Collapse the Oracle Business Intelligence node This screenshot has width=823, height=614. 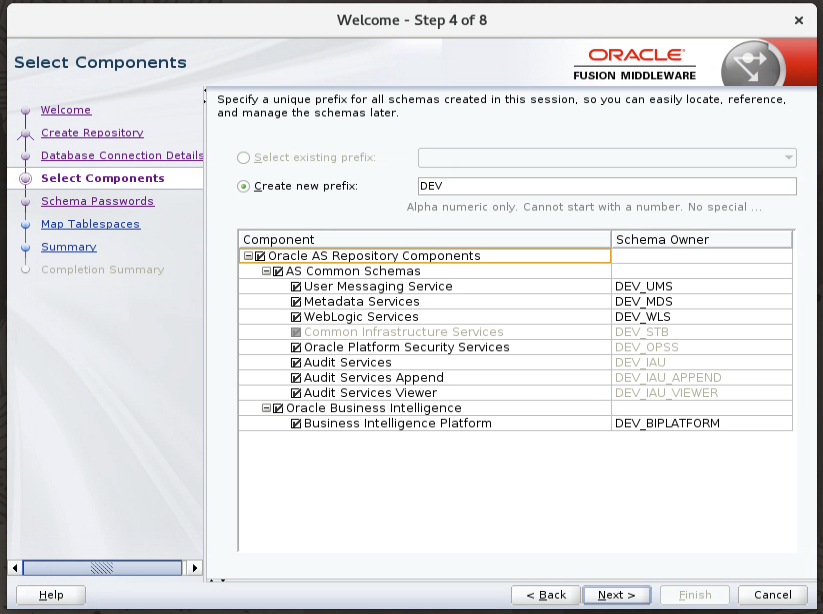267,408
